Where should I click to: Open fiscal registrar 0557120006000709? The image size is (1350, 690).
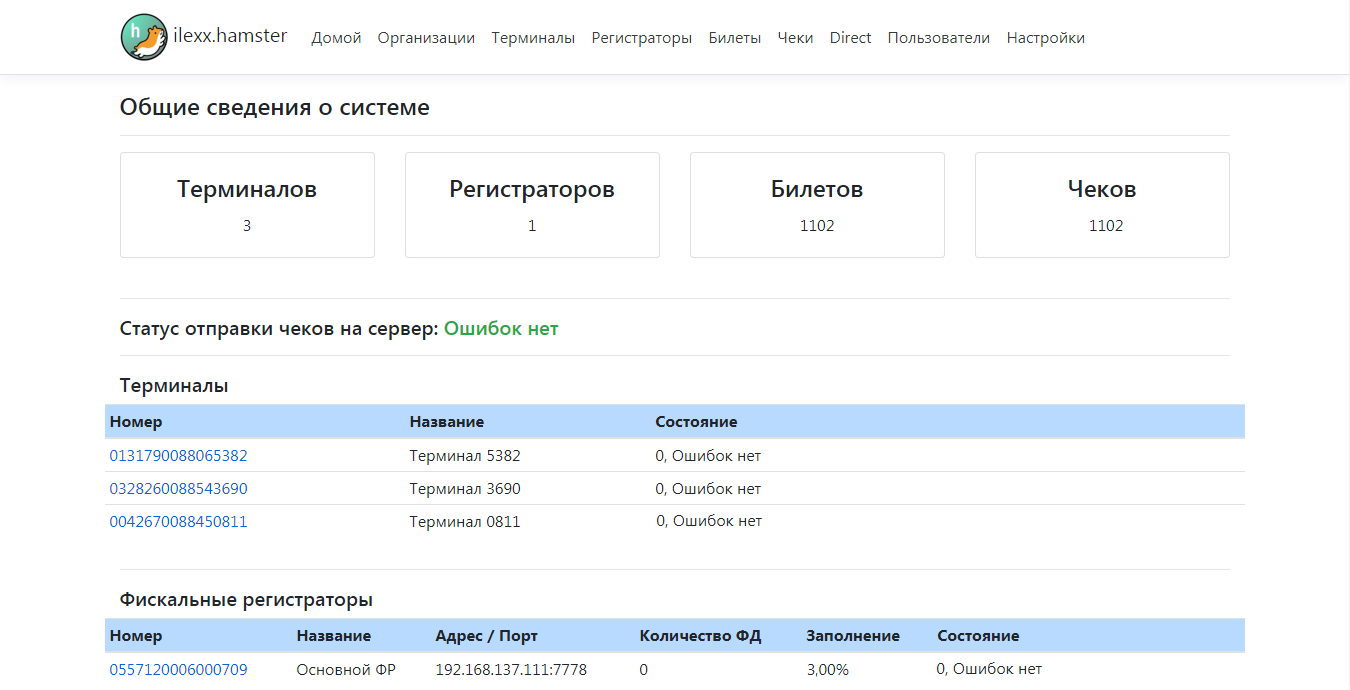[178, 670]
